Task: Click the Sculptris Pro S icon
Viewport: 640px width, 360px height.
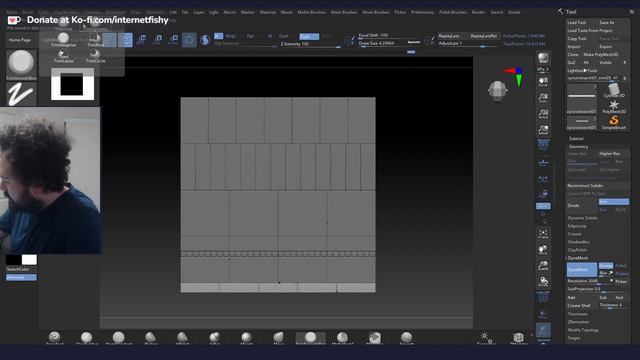Action: (205, 40)
